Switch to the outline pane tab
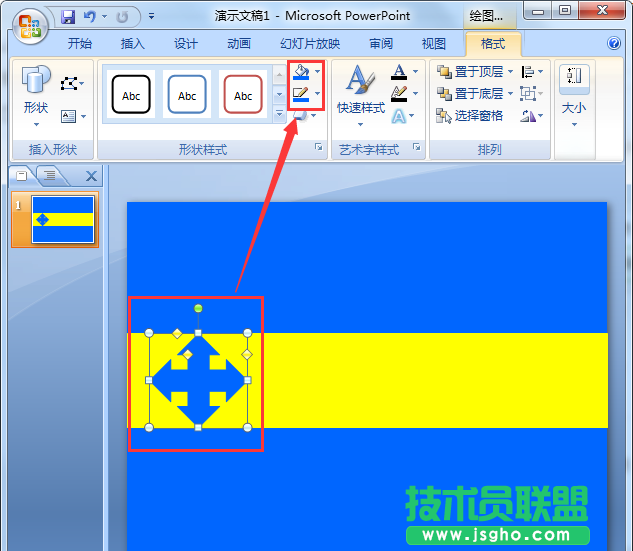Screen dimensions: 633x551 49,177
